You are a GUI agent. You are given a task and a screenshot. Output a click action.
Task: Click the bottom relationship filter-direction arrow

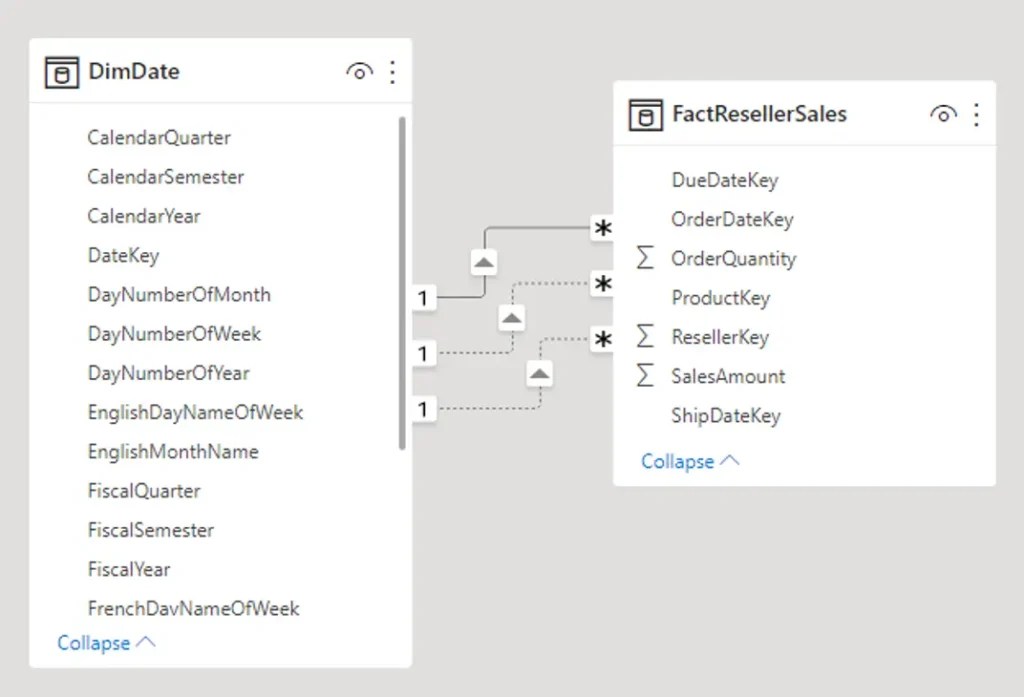tap(538, 372)
